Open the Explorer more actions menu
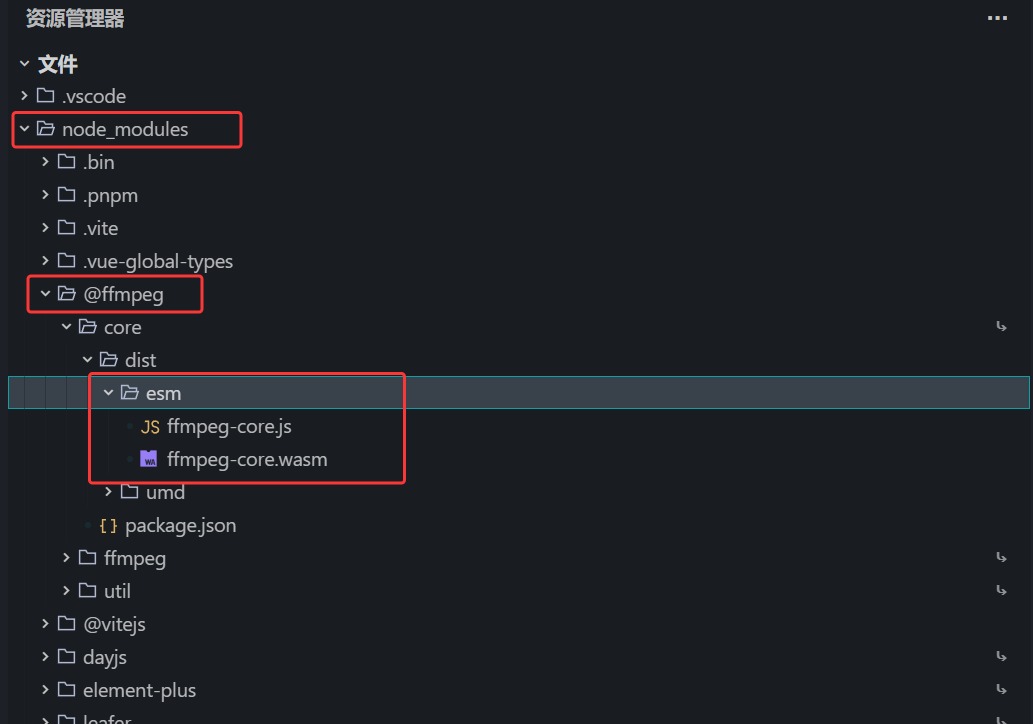 (x=996, y=17)
